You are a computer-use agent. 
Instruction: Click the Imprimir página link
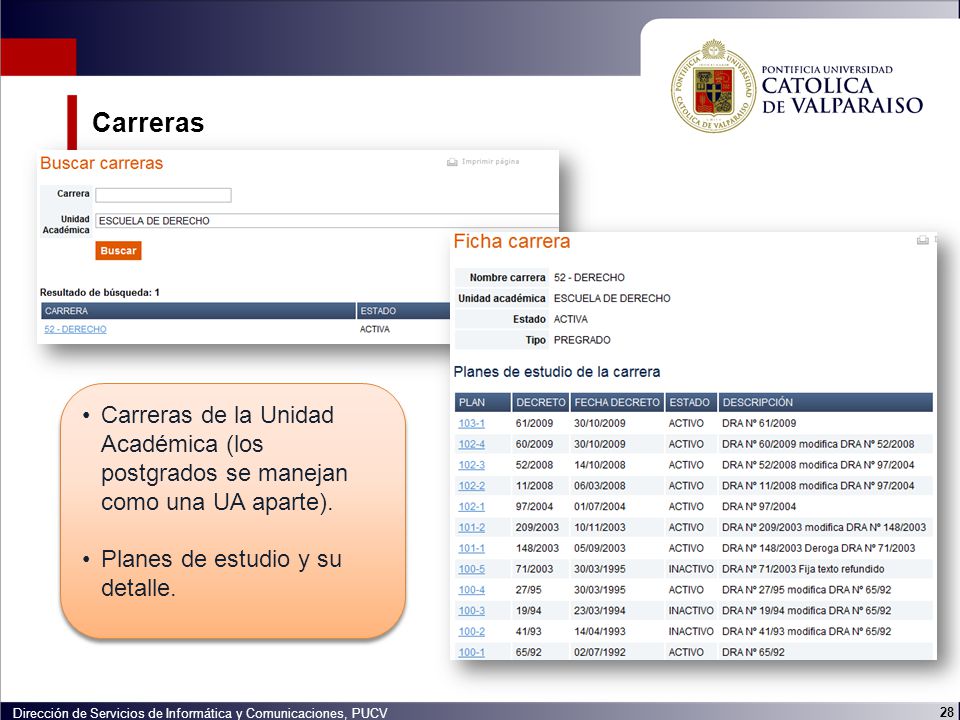click(490, 162)
